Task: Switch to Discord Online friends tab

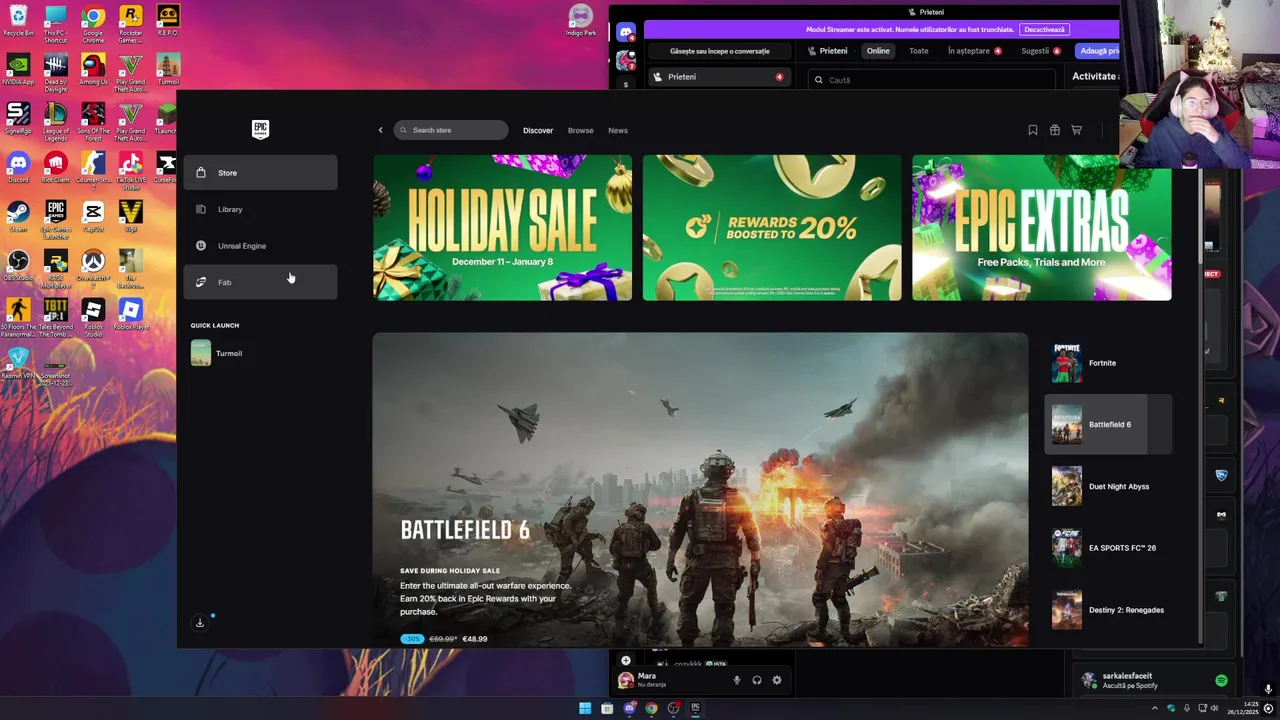Action: [878, 51]
